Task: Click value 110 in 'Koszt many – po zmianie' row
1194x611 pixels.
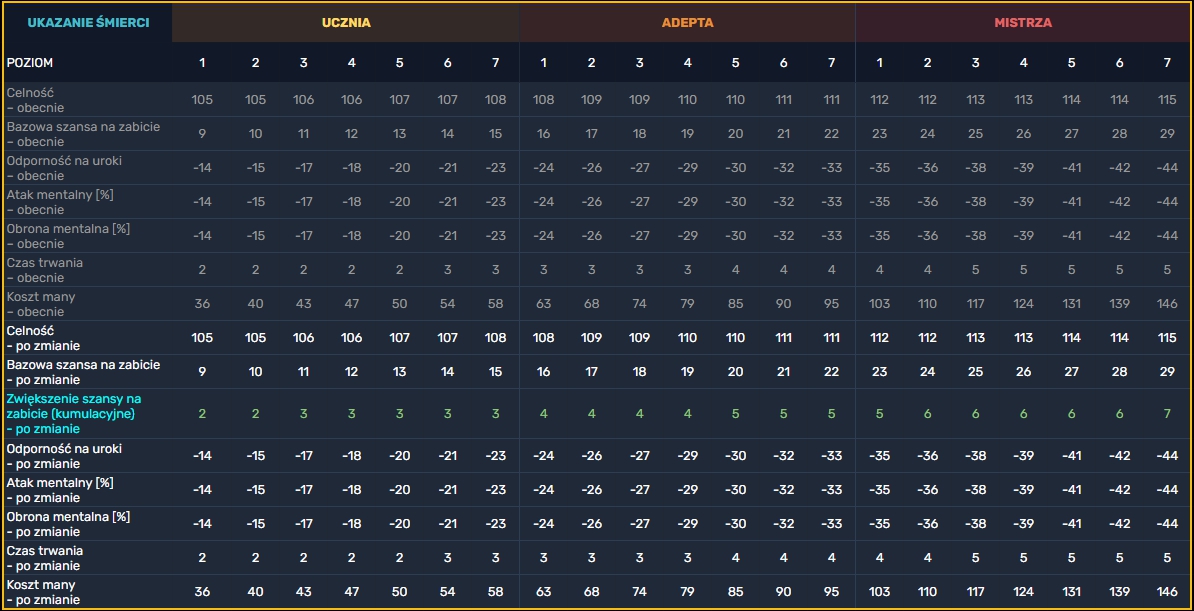Action: pos(927,592)
